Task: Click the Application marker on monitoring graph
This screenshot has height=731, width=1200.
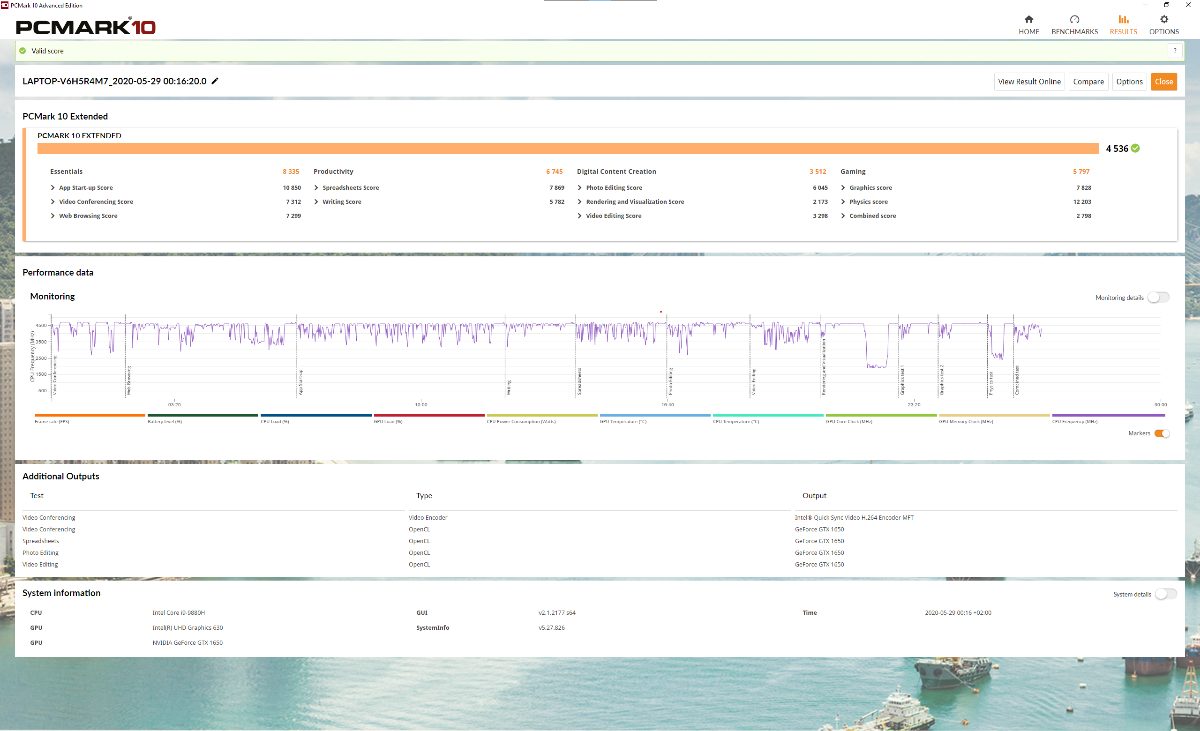Action: [x=299, y=380]
